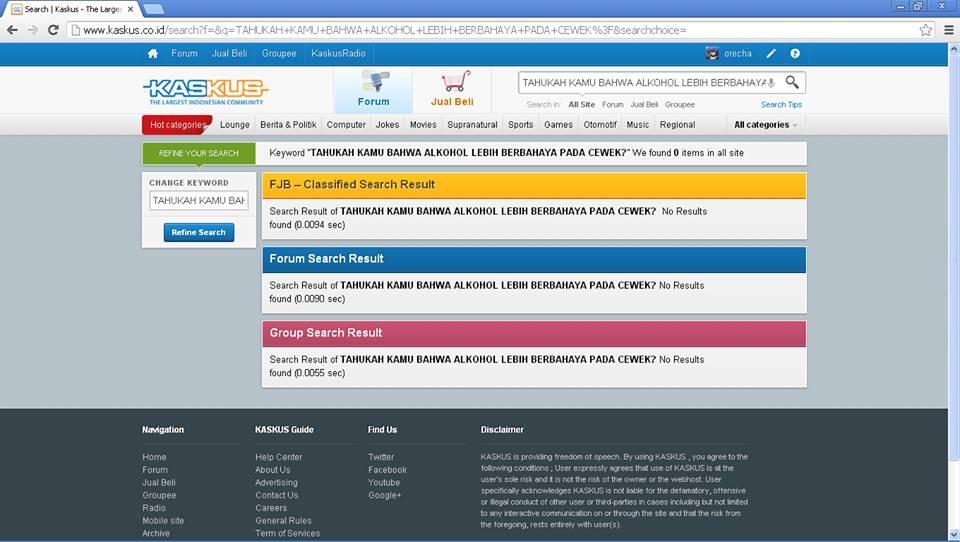The image size is (960, 542).
Task: Click the Kaskus logo
Action: click(x=206, y=92)
